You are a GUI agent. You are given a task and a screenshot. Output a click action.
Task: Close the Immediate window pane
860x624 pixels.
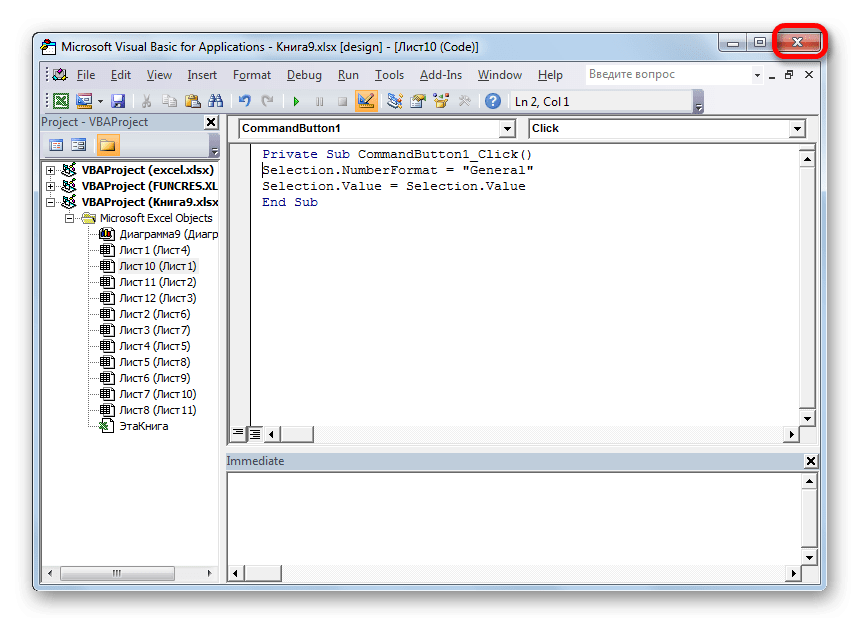811,461
